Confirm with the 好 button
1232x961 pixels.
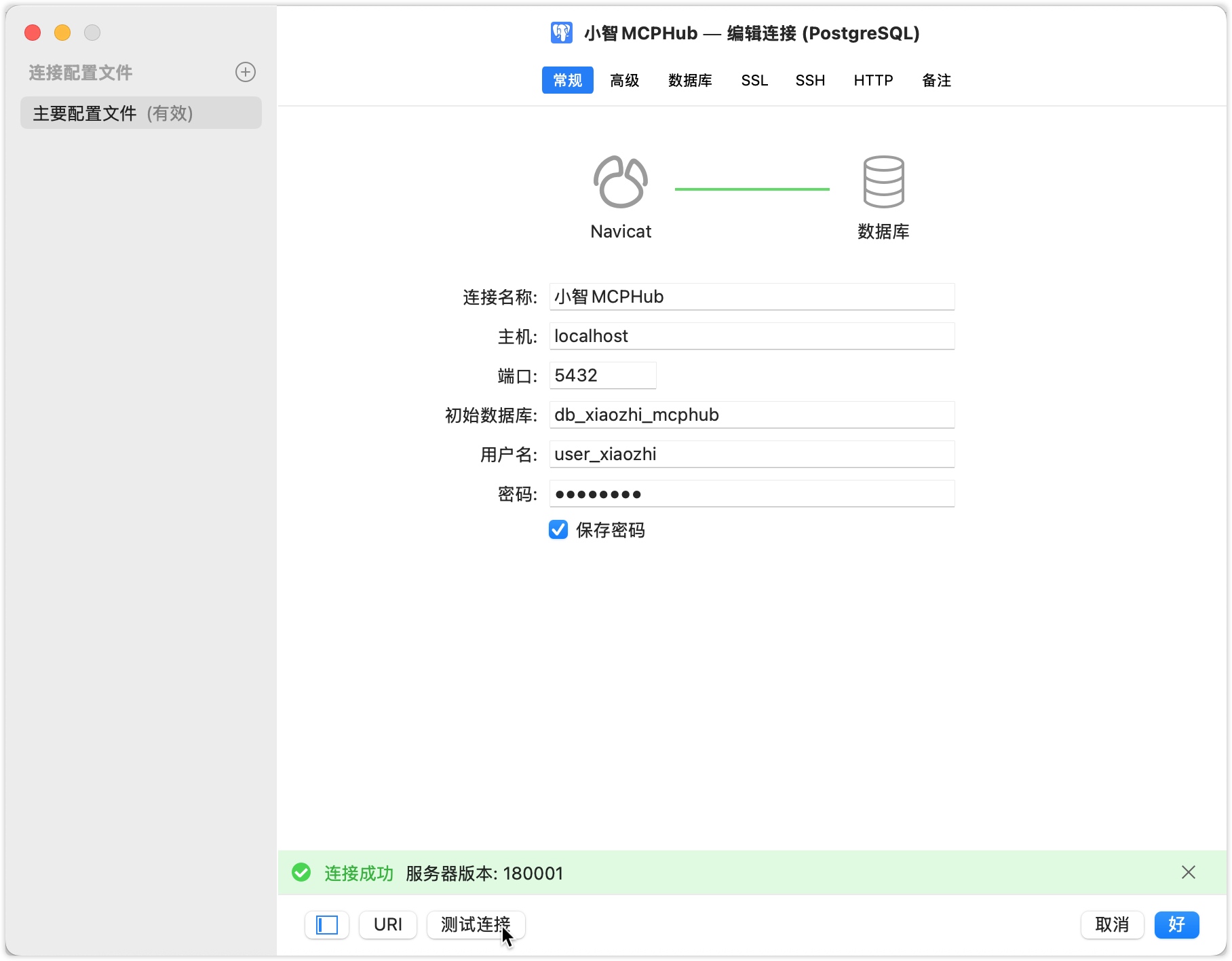1176,924
